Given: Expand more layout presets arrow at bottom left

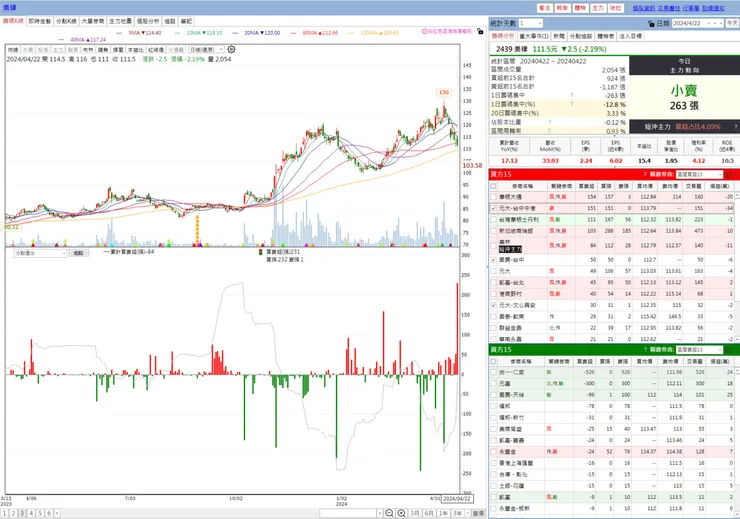Looking at the screenshot, I should coord(57,513).
